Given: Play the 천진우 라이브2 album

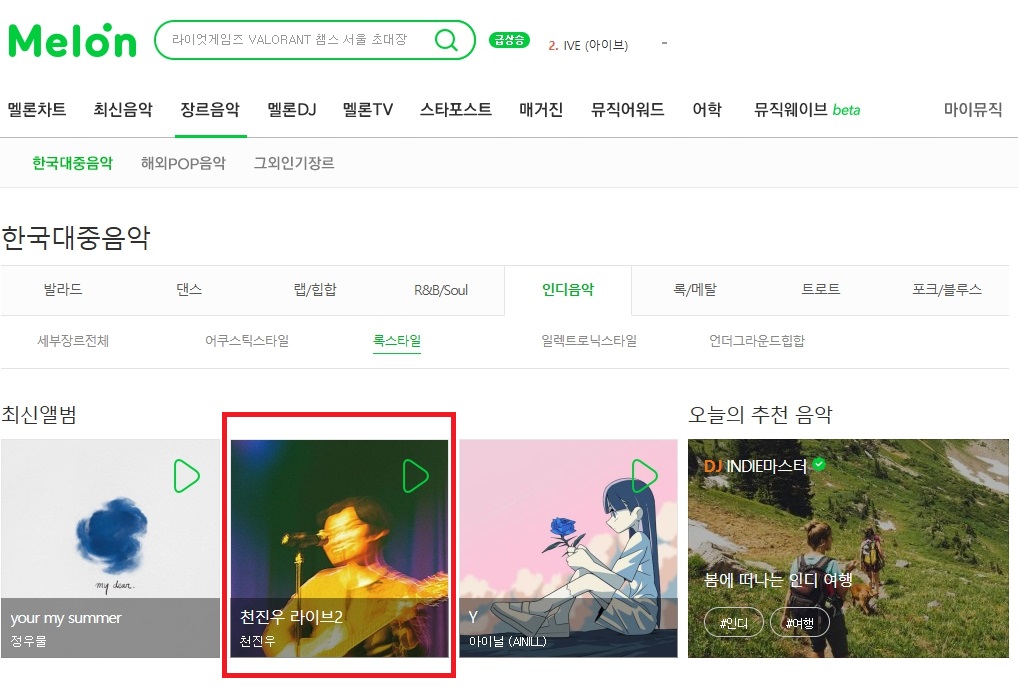Looking at the screenshot, I should pos(415,475).
